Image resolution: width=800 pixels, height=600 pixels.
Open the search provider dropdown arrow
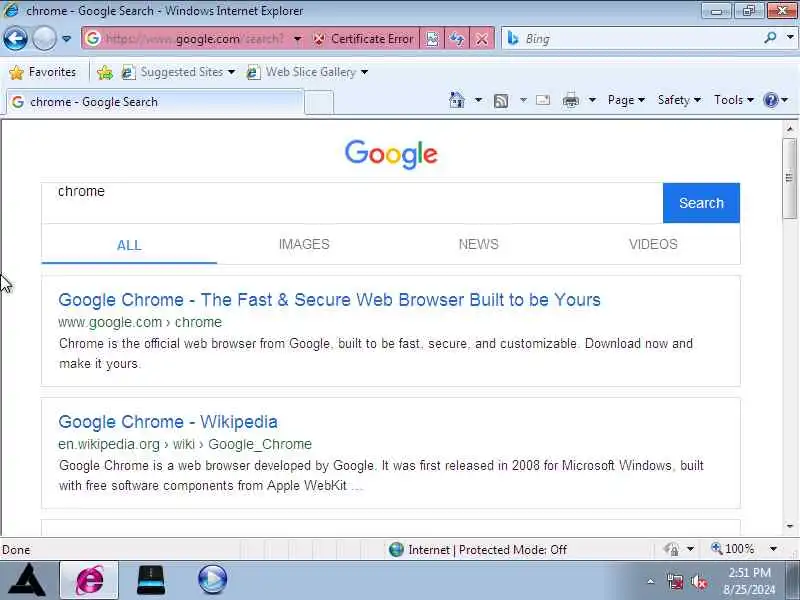[x=790, y=37]
